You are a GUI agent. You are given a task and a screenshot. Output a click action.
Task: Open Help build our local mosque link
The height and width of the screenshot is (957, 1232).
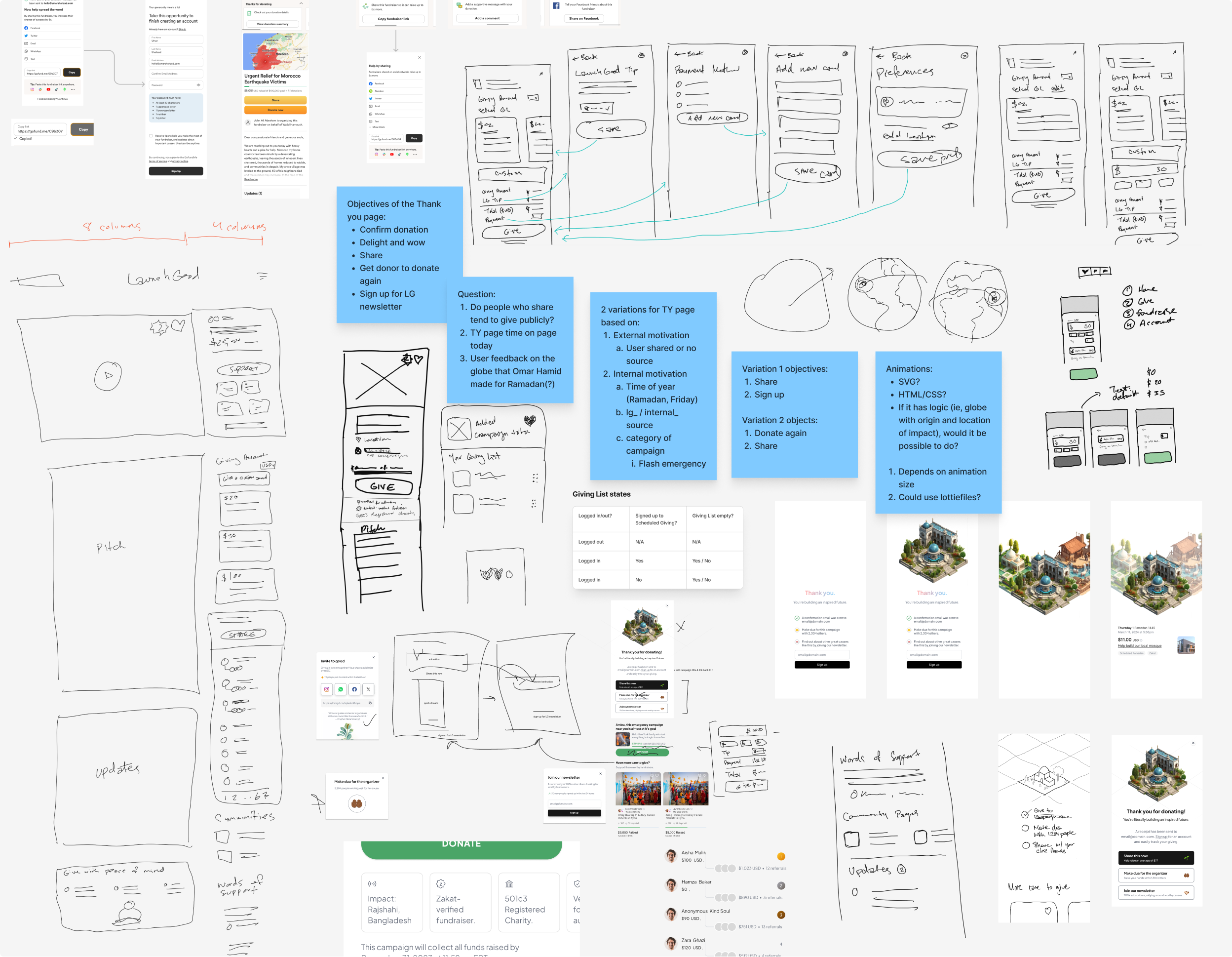pyautogui.click(x=1140, y=645)
